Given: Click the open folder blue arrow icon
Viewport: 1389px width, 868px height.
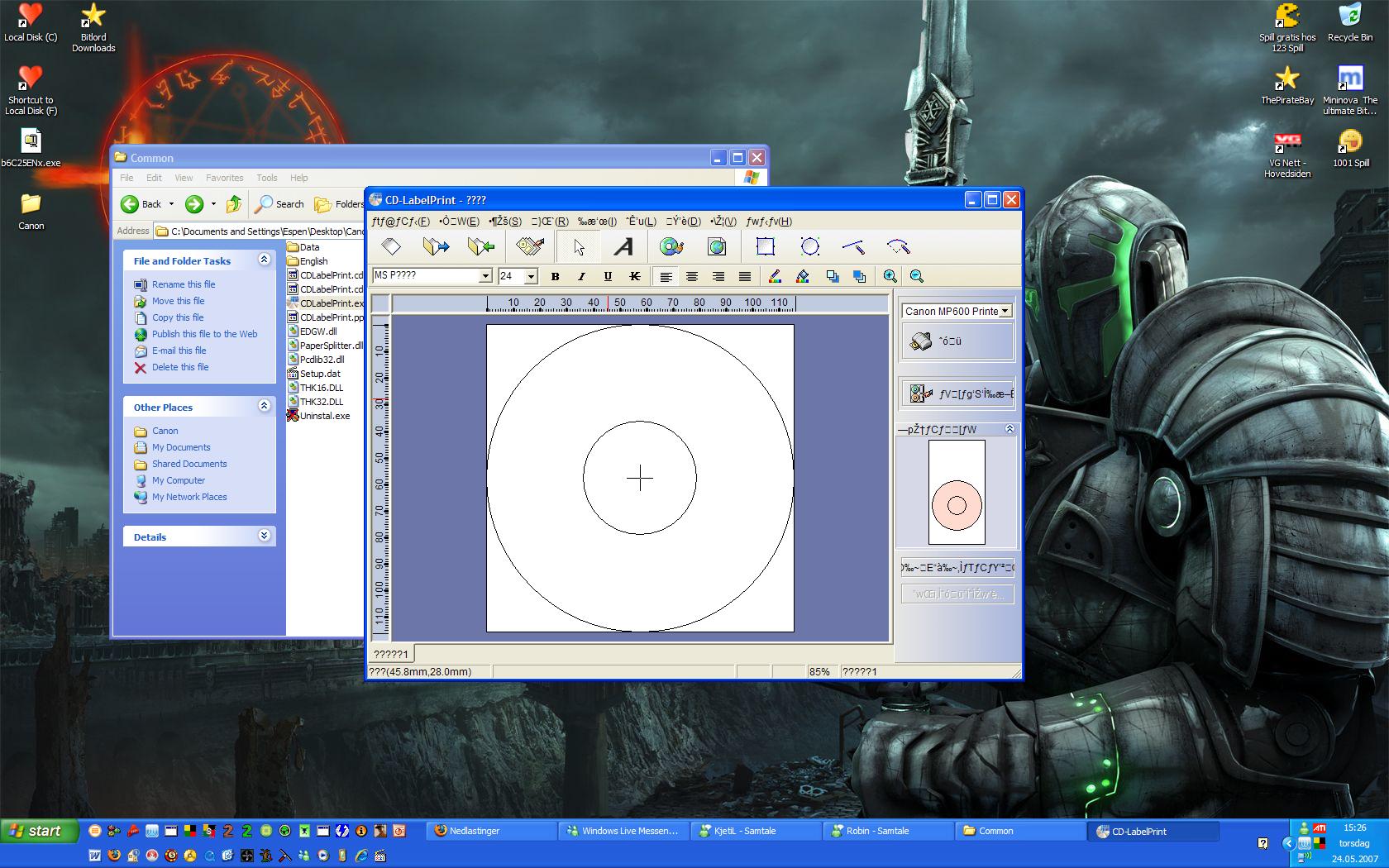Looking at the screenshot, I should pos(436,246).
